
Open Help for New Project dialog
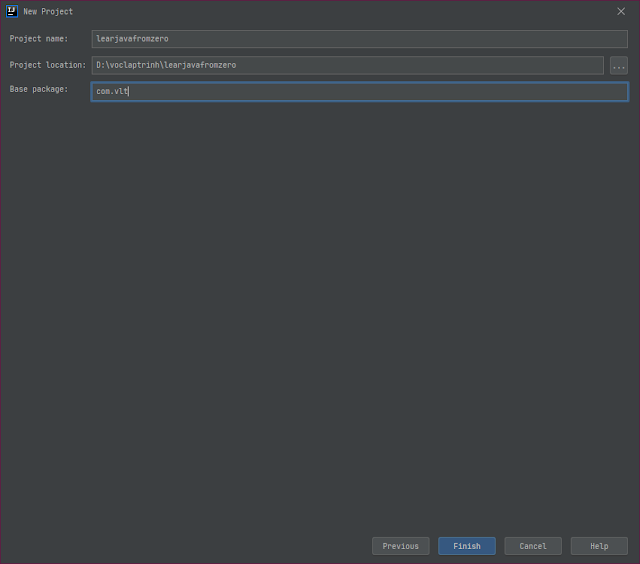[599, 546]
